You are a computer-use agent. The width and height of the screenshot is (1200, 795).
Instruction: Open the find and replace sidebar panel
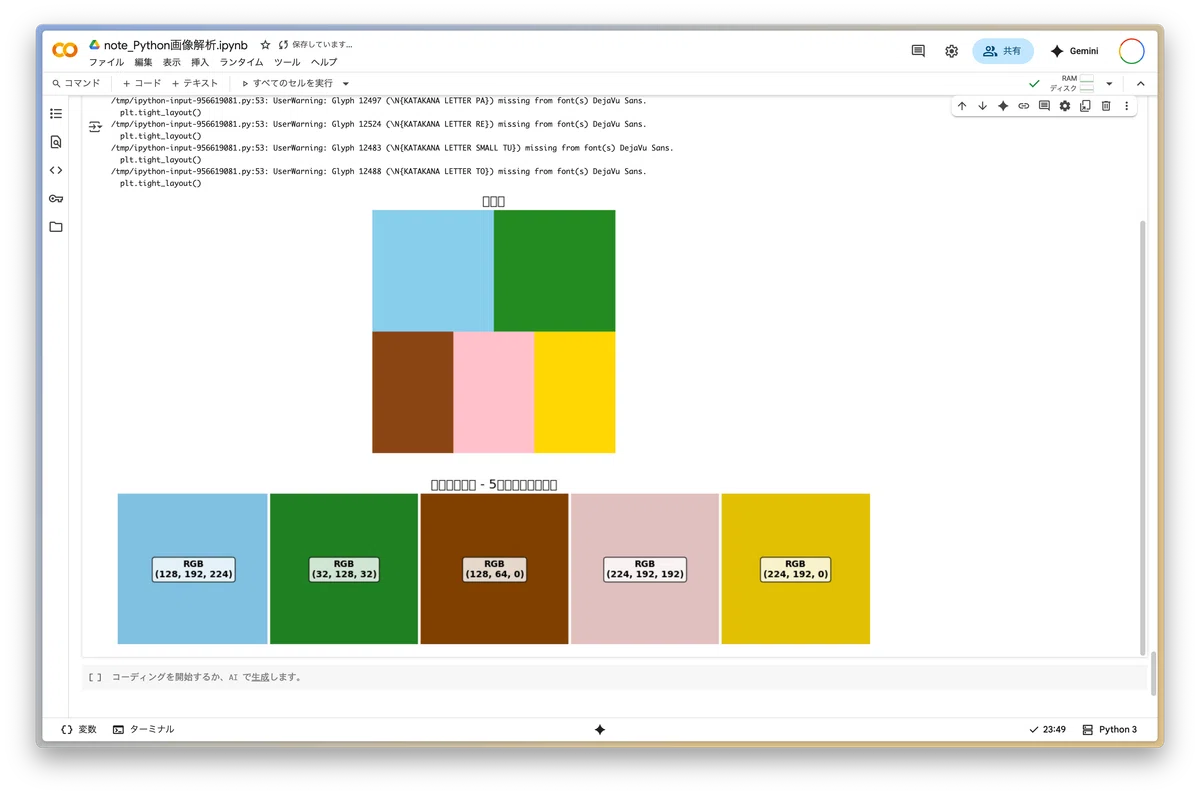(56, 142)
